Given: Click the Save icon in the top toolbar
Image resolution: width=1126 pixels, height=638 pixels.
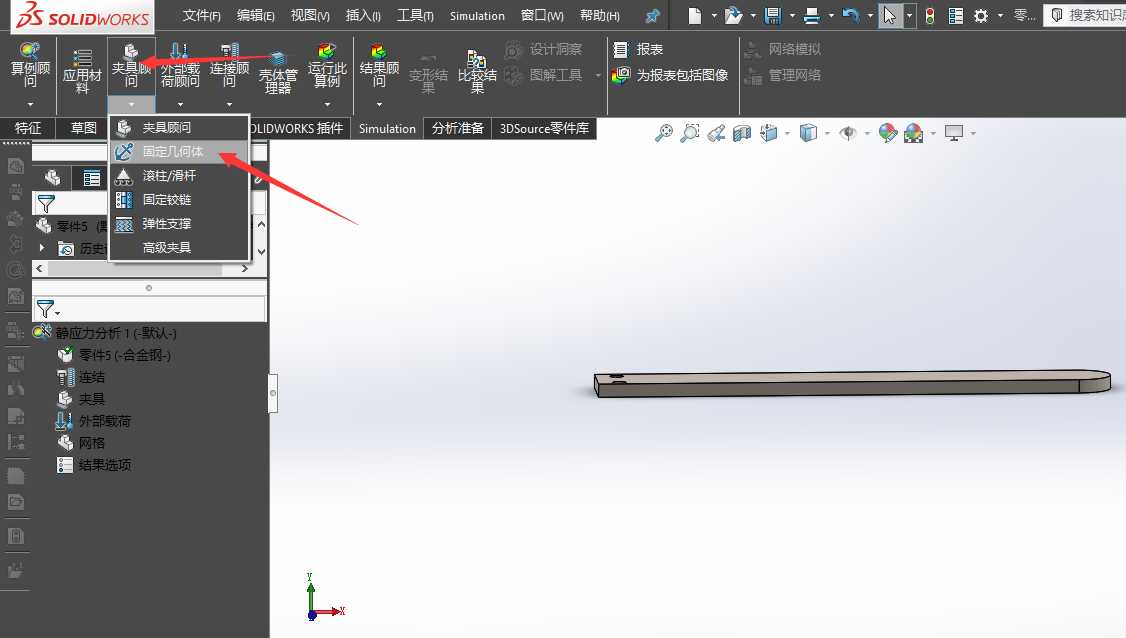Looking at the screenshot, I should click(x=773, y=15).
